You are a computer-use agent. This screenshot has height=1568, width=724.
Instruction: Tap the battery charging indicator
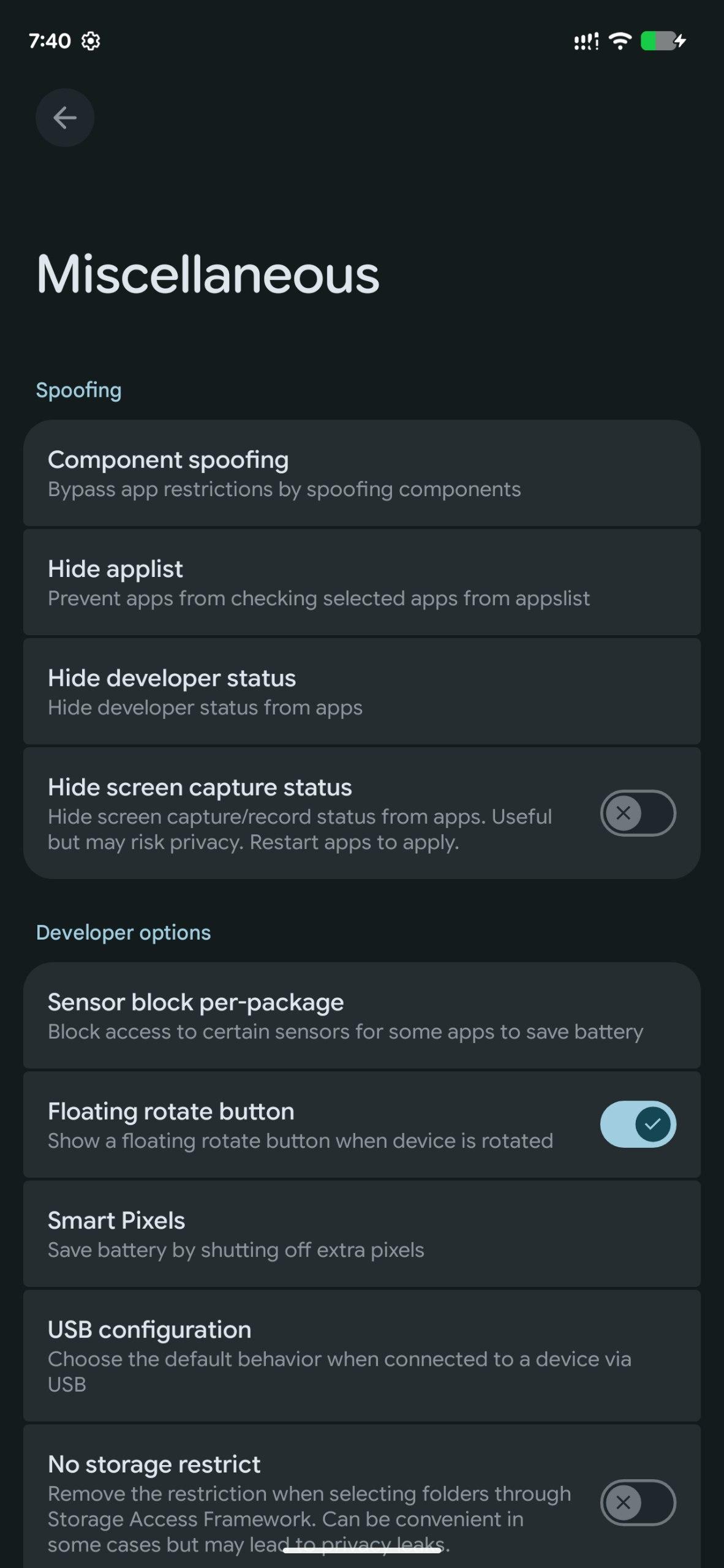click(663, 41)
